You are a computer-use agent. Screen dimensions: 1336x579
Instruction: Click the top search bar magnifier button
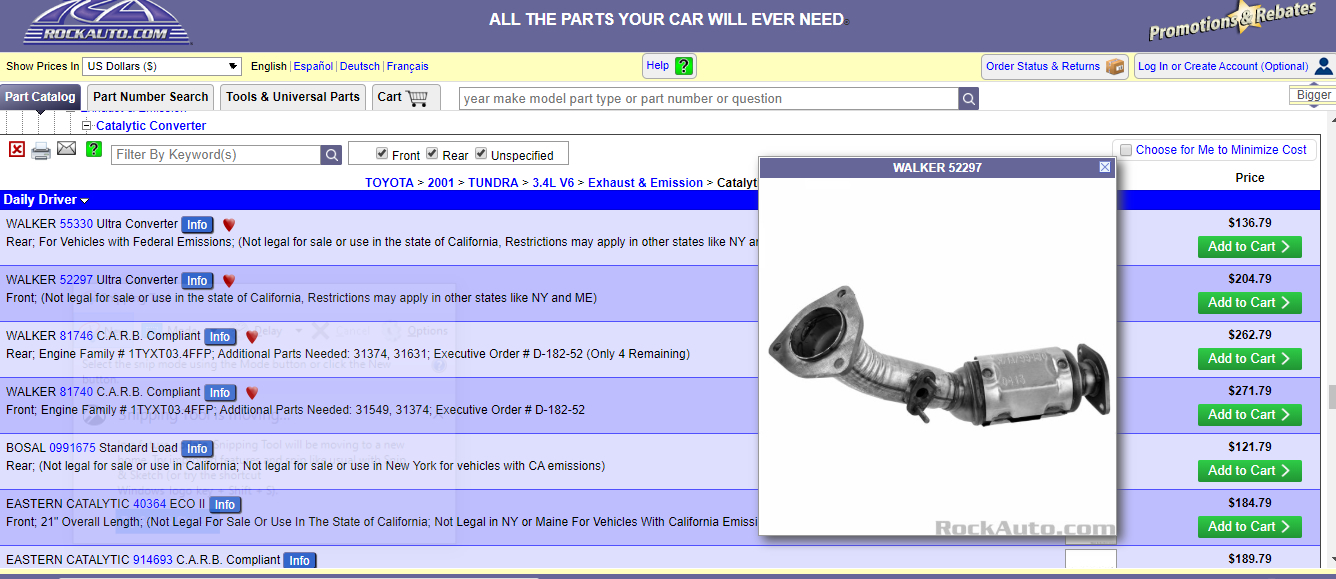(968, 98)
